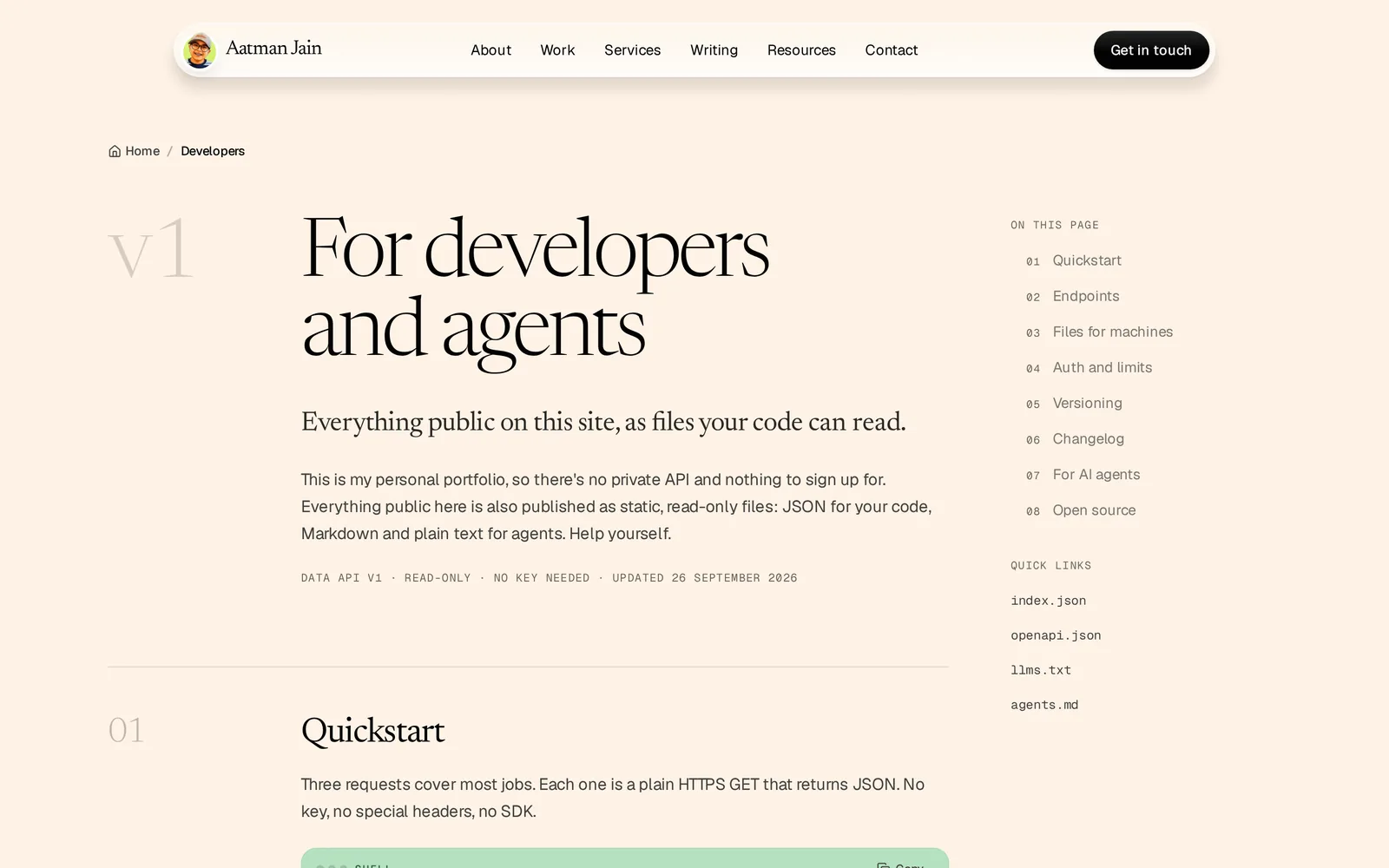The height and width of the screenshot is (868, 1389).
Task: Open llms.txt quick link
Action: (x=1041, y=670)
